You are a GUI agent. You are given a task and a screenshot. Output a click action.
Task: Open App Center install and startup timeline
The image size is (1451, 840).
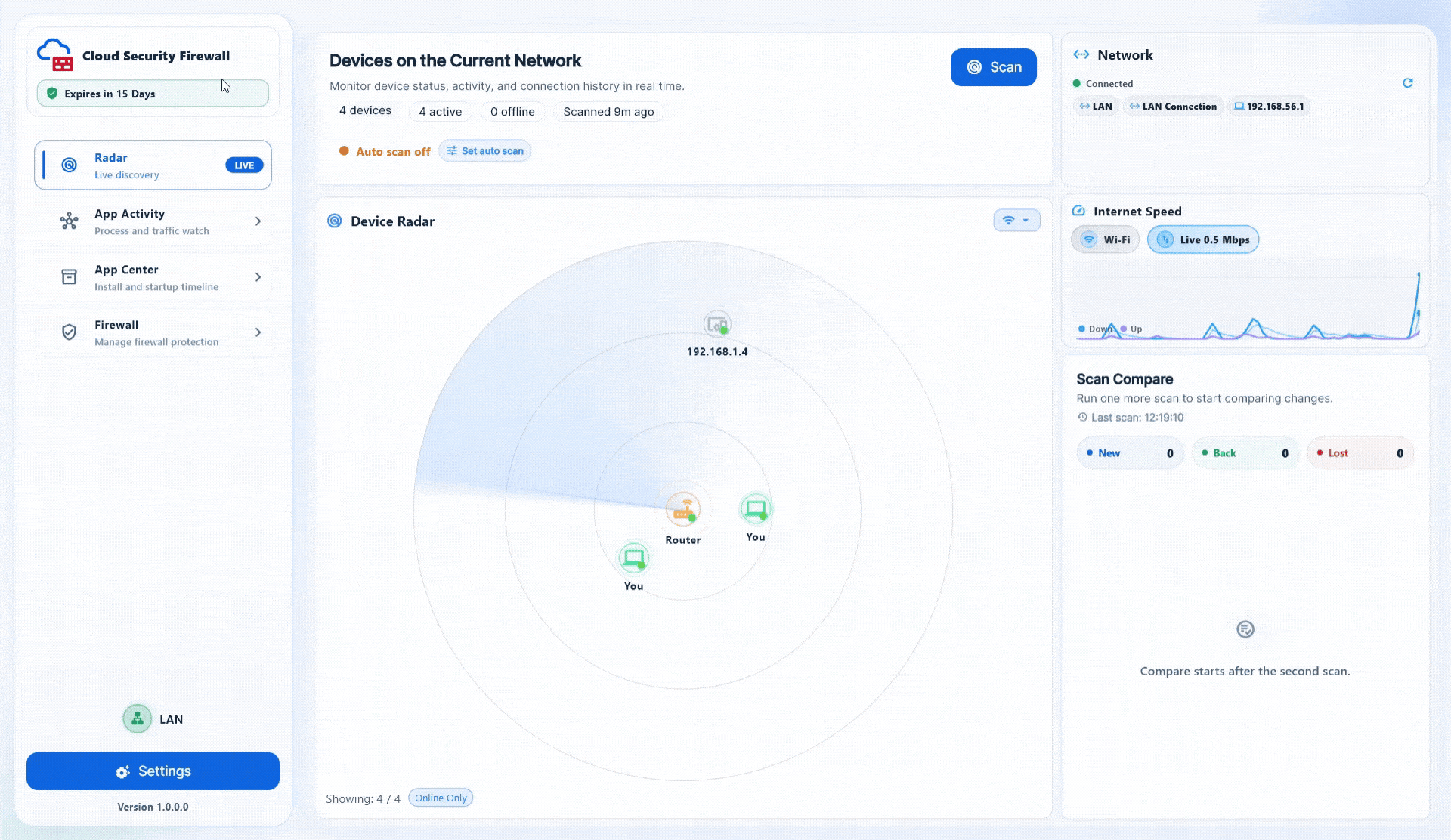point(153,277)
